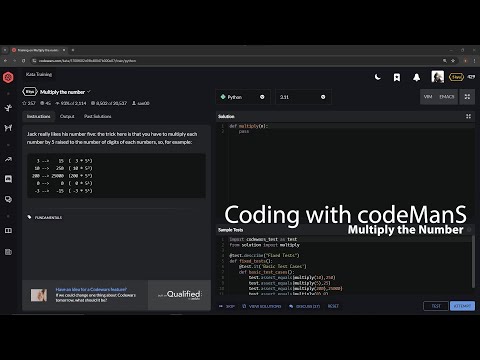Open the Python language dropdown

[x=243, y=97]
